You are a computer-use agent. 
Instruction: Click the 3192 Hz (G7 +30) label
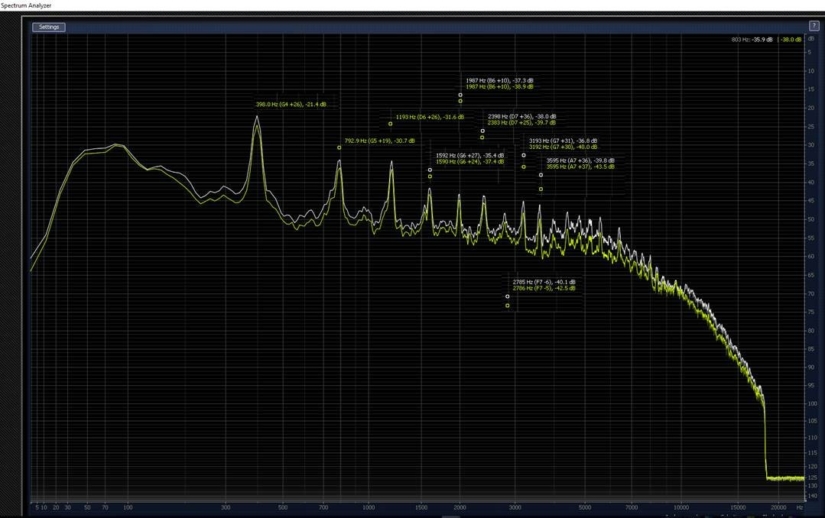563,147
